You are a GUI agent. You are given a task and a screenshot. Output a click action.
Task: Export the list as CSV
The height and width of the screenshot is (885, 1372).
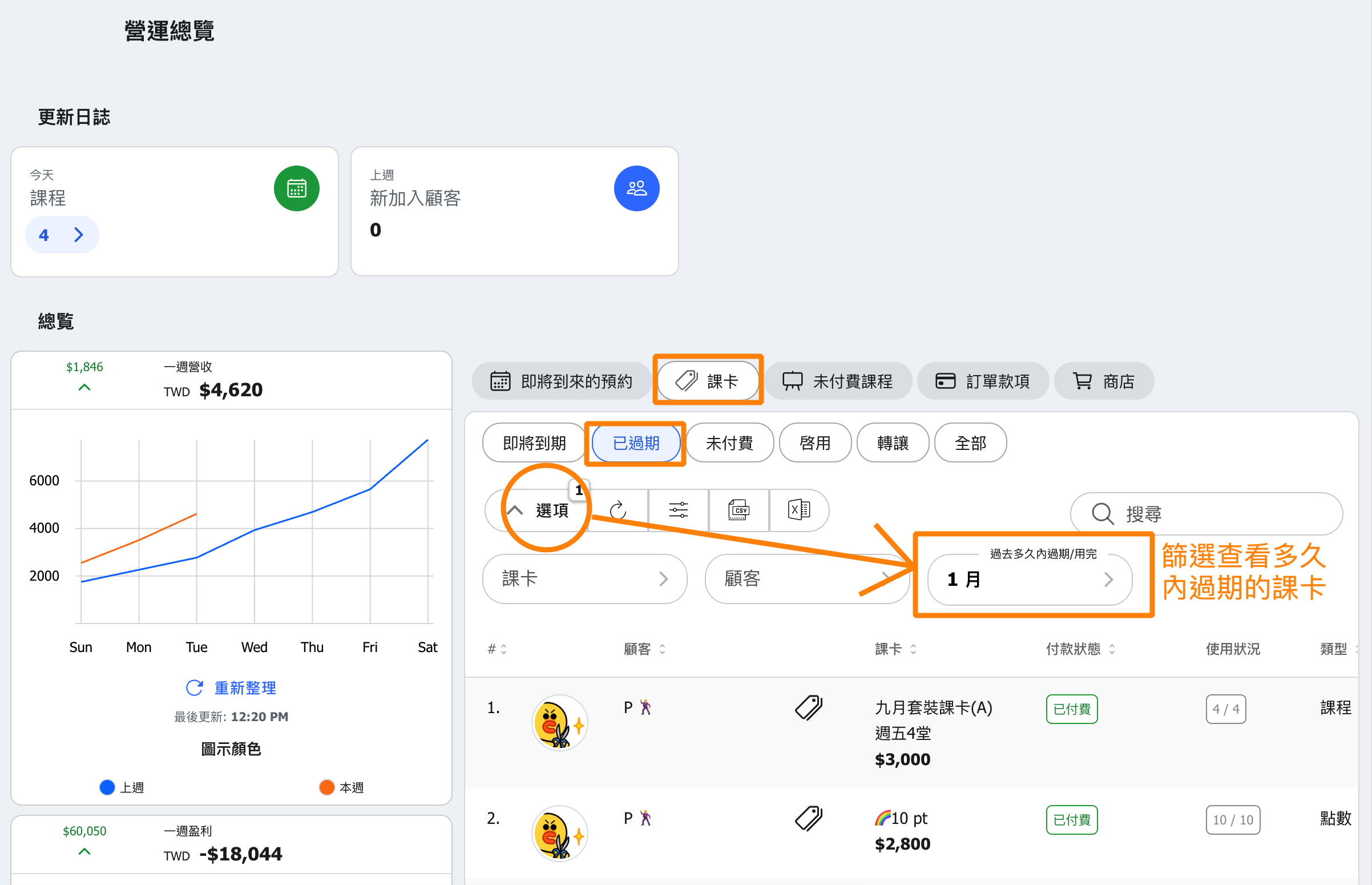739,510
